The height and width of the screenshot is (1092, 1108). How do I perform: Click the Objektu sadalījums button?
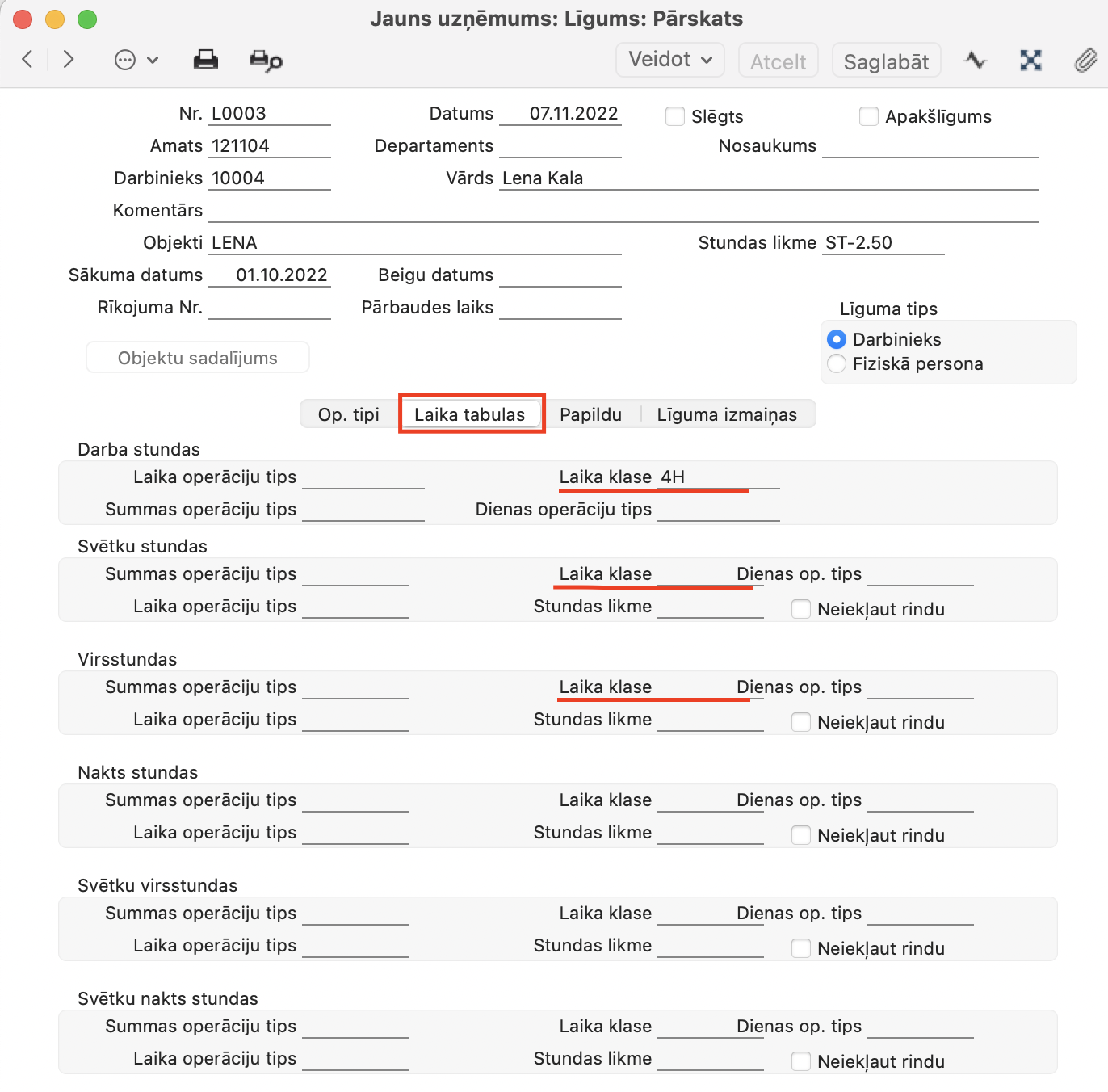click(x=198, y=358)
